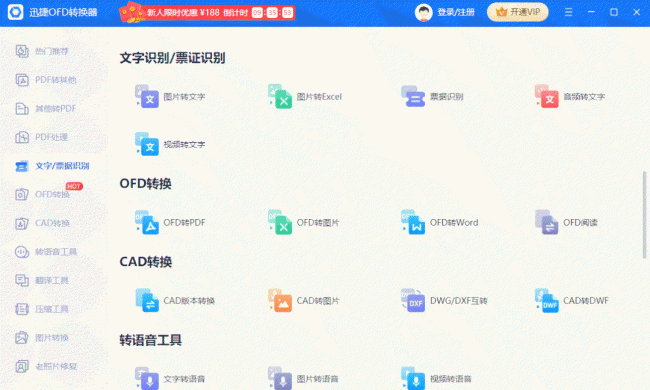Click the HOT badge on OFD转换
This screenshot has height=390, width=650.
[74, 186]
